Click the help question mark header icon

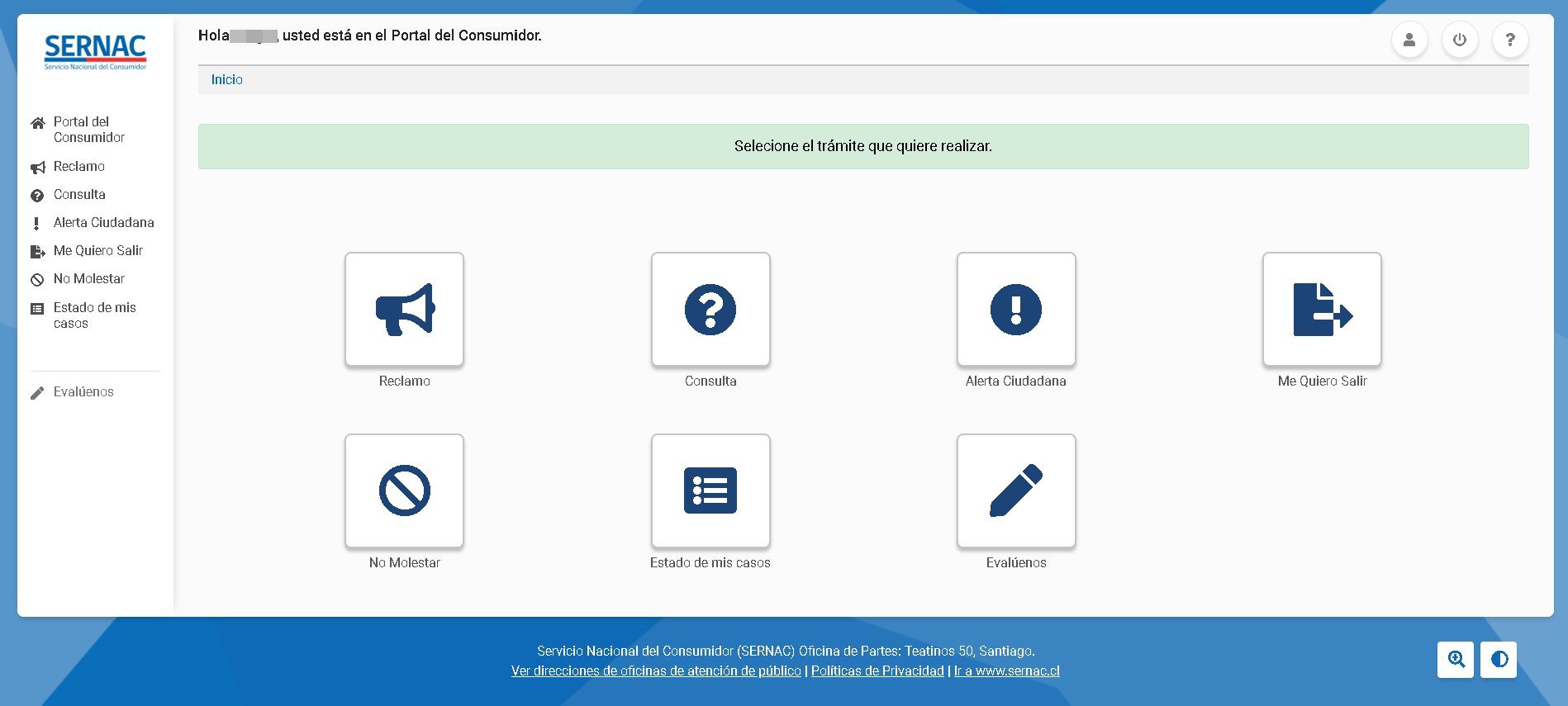click(1510, 40)
